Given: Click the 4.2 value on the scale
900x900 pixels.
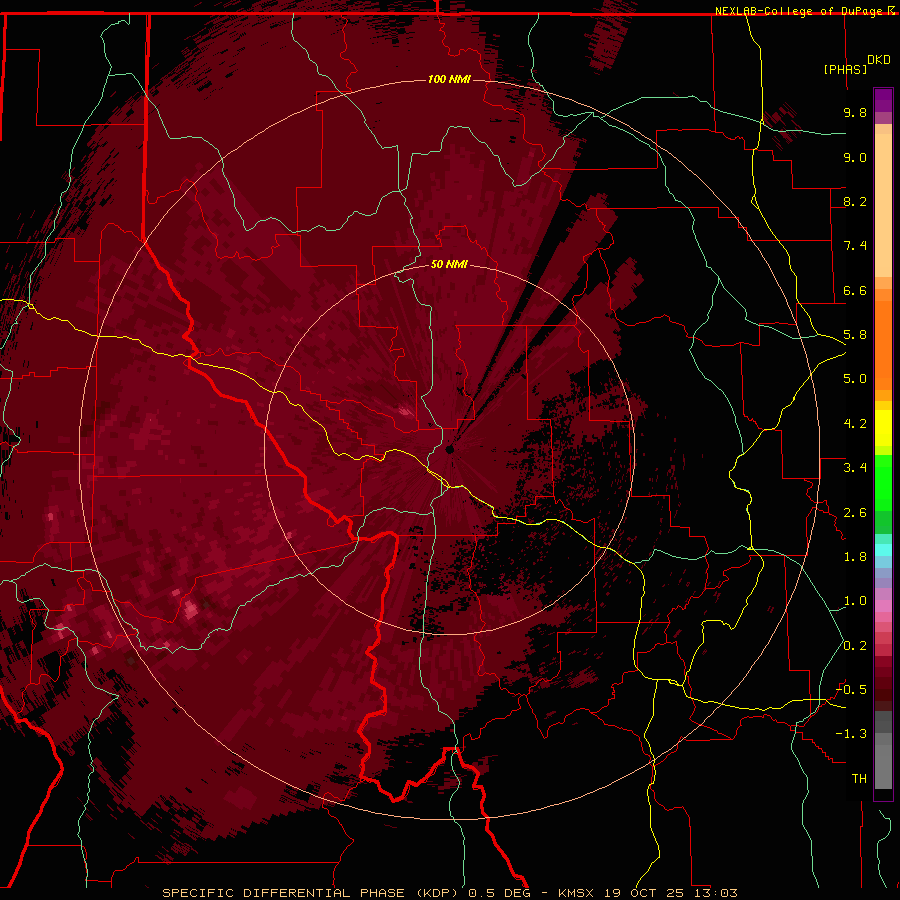Looking at the screenshot, I should tap(855, 424).
